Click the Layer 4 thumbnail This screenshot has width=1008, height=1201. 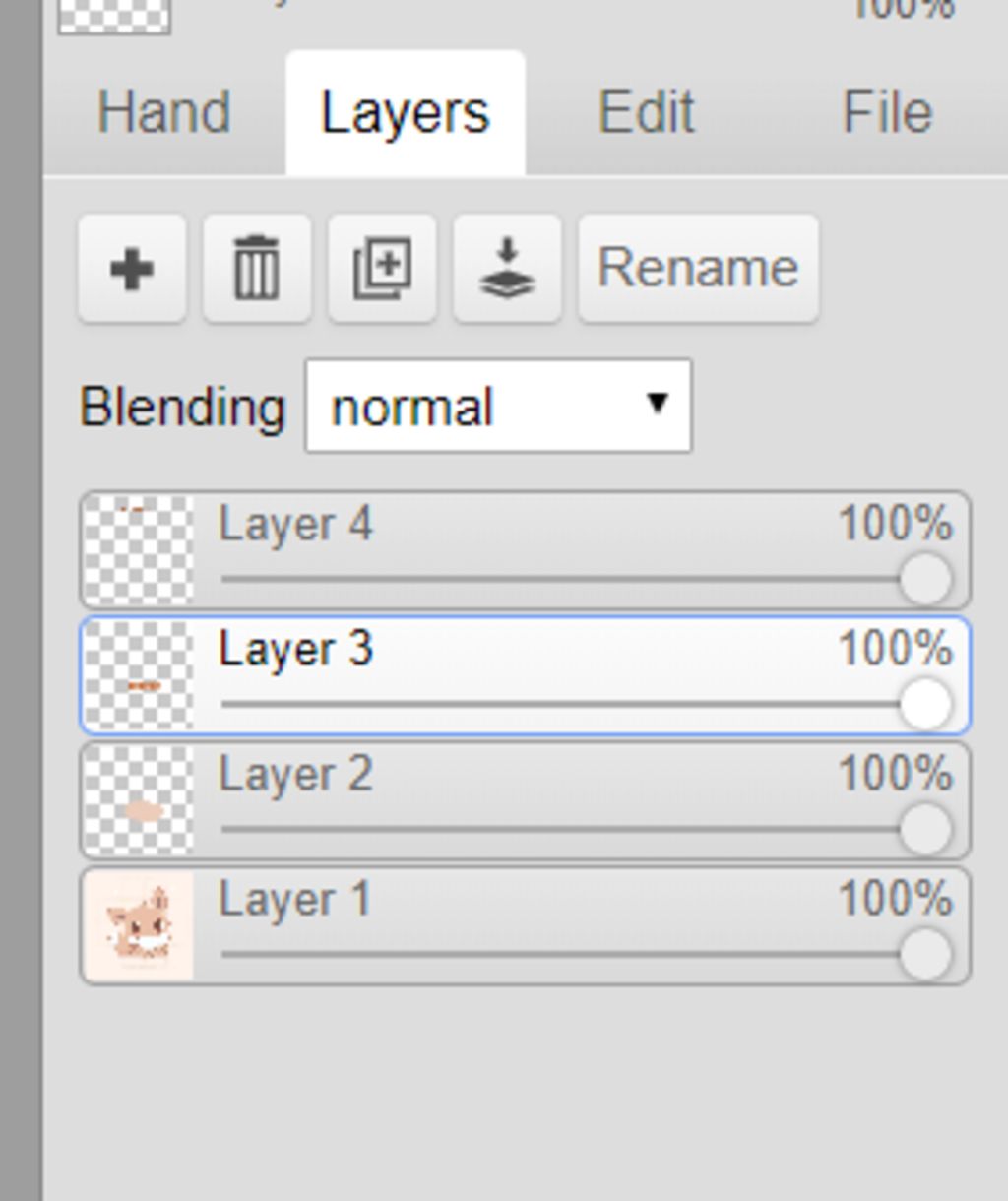click(138, 550)
